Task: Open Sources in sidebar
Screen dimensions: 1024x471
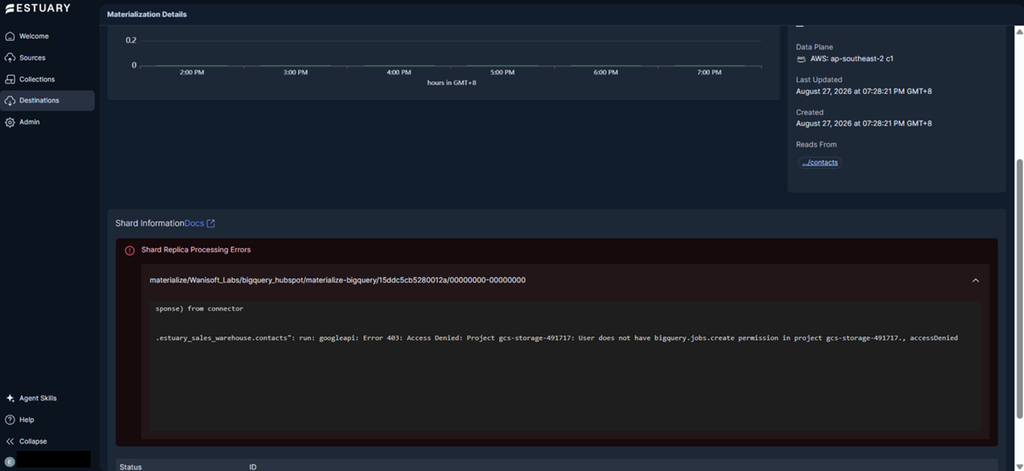Action: point(33,58)
